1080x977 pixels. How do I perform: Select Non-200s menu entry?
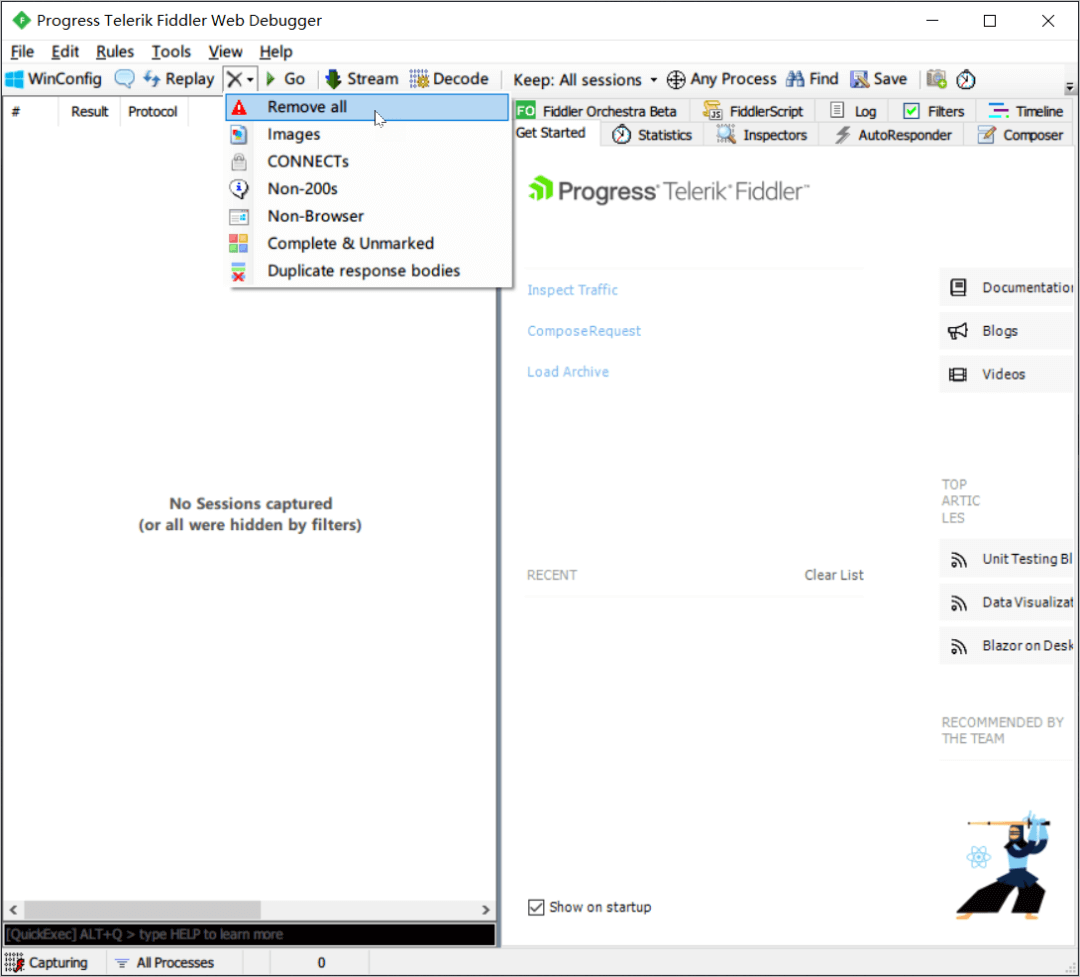[367, 189]
